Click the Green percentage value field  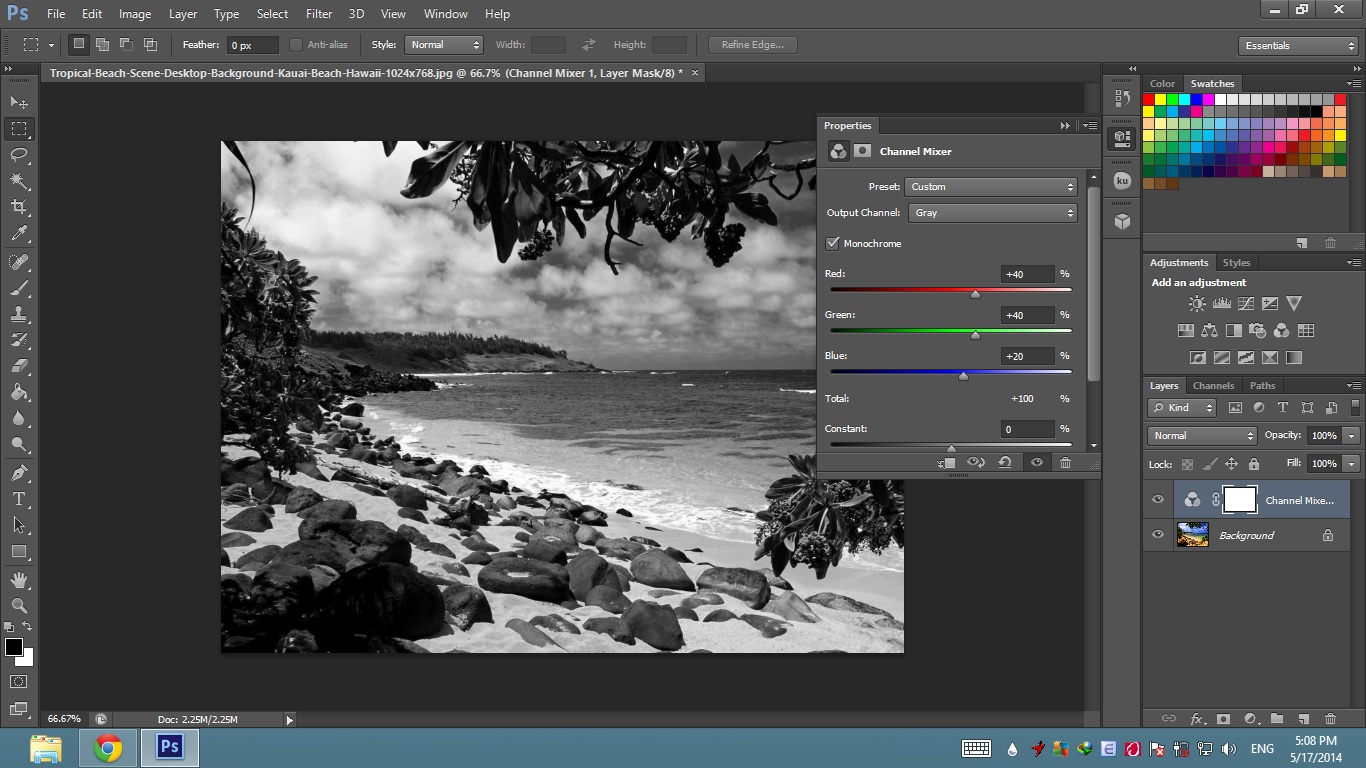click(x=1027, y=315)
